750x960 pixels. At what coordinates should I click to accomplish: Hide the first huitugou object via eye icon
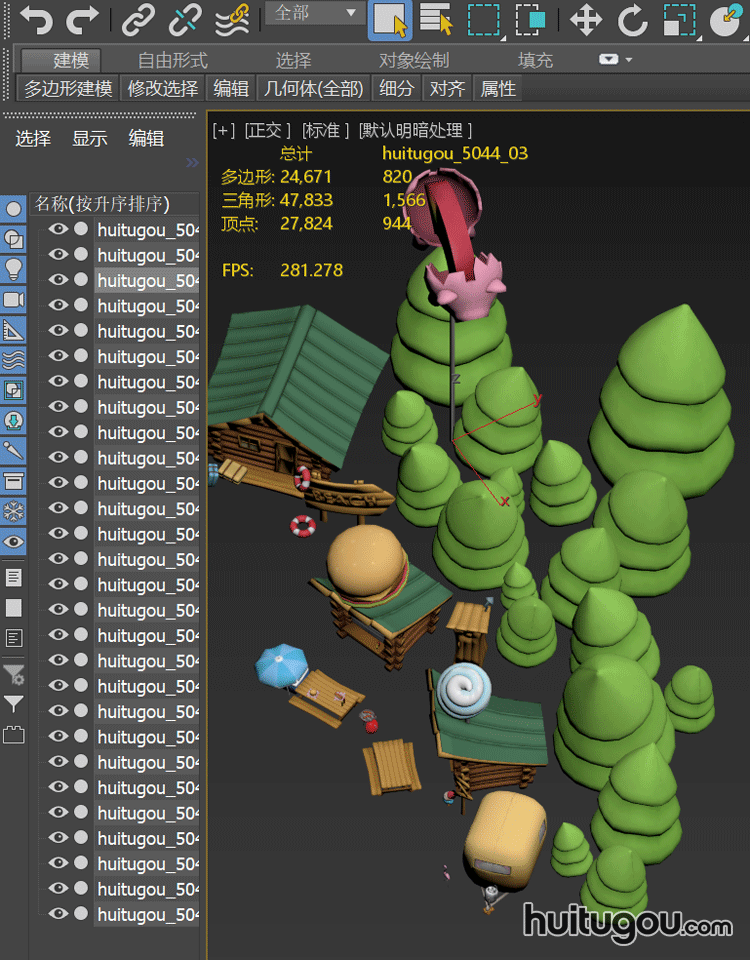pos(58,229)
